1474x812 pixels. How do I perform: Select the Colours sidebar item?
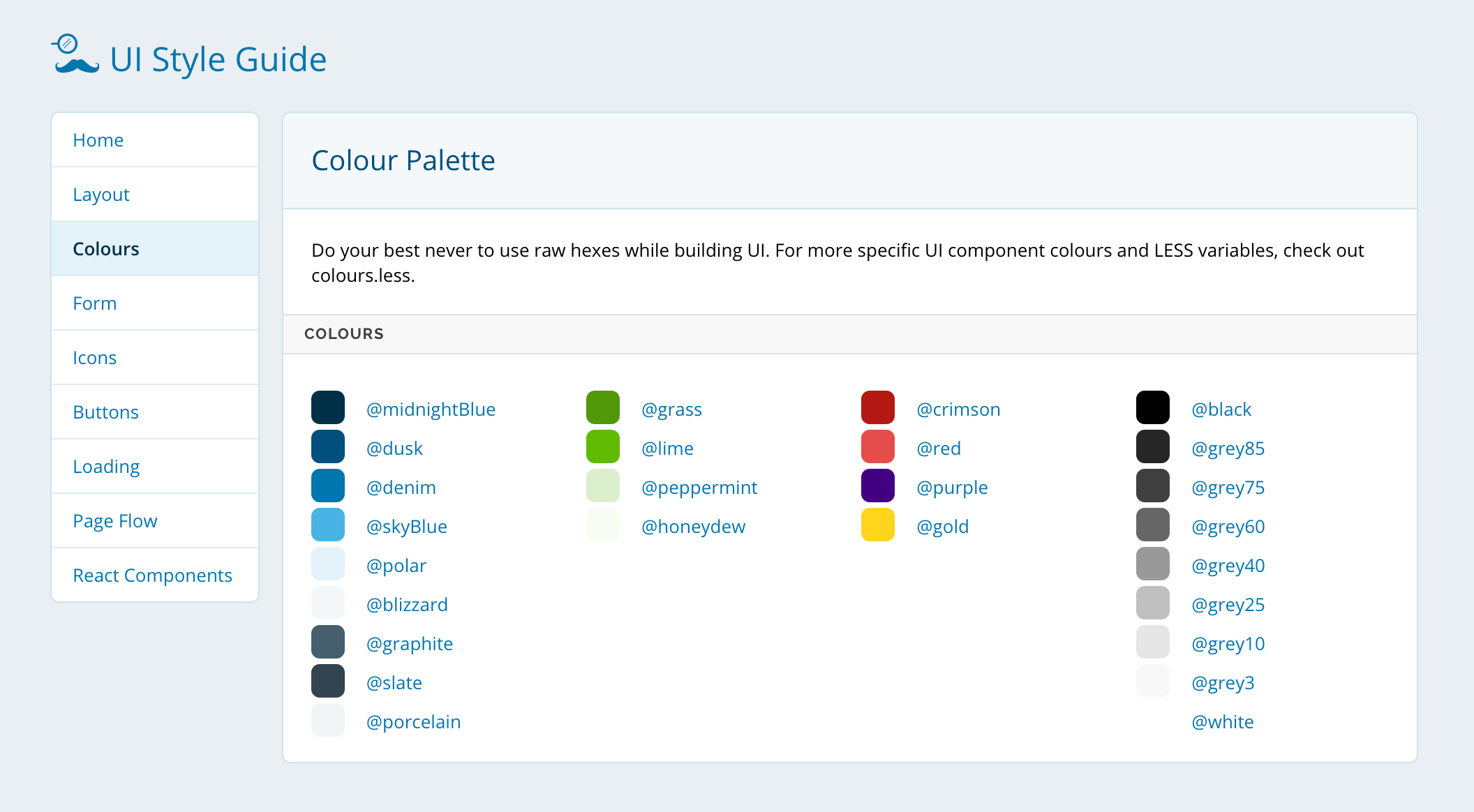coord(105,248)
